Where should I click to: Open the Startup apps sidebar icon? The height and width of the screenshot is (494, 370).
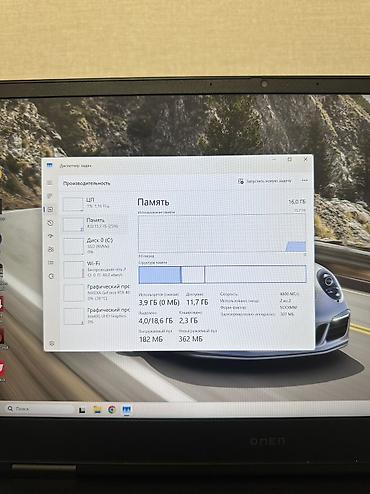pyautogui.click(x=51, y=236)
